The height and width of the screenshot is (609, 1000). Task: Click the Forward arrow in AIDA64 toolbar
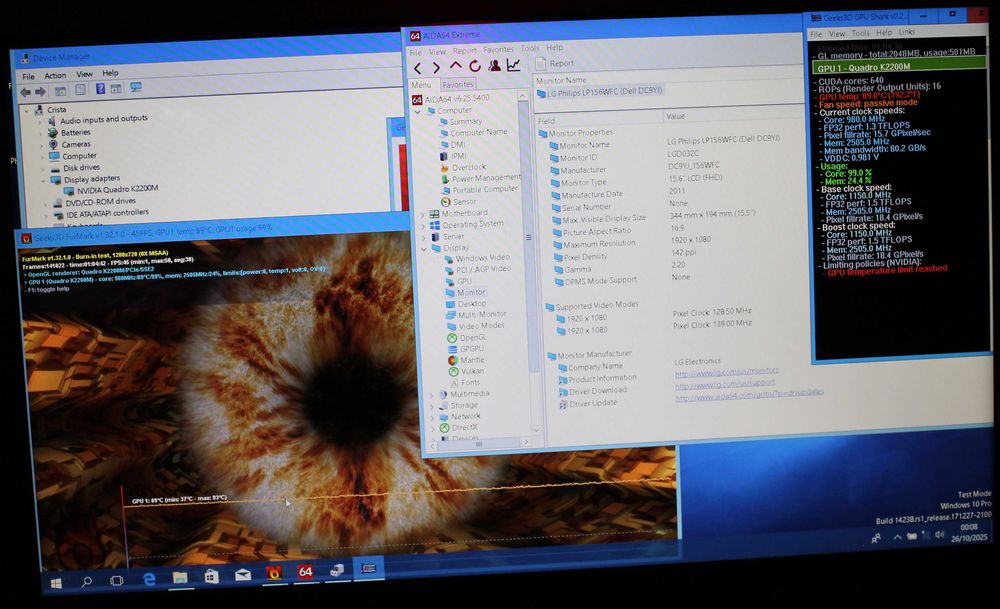pyautogui.click(x=436, y=67)
